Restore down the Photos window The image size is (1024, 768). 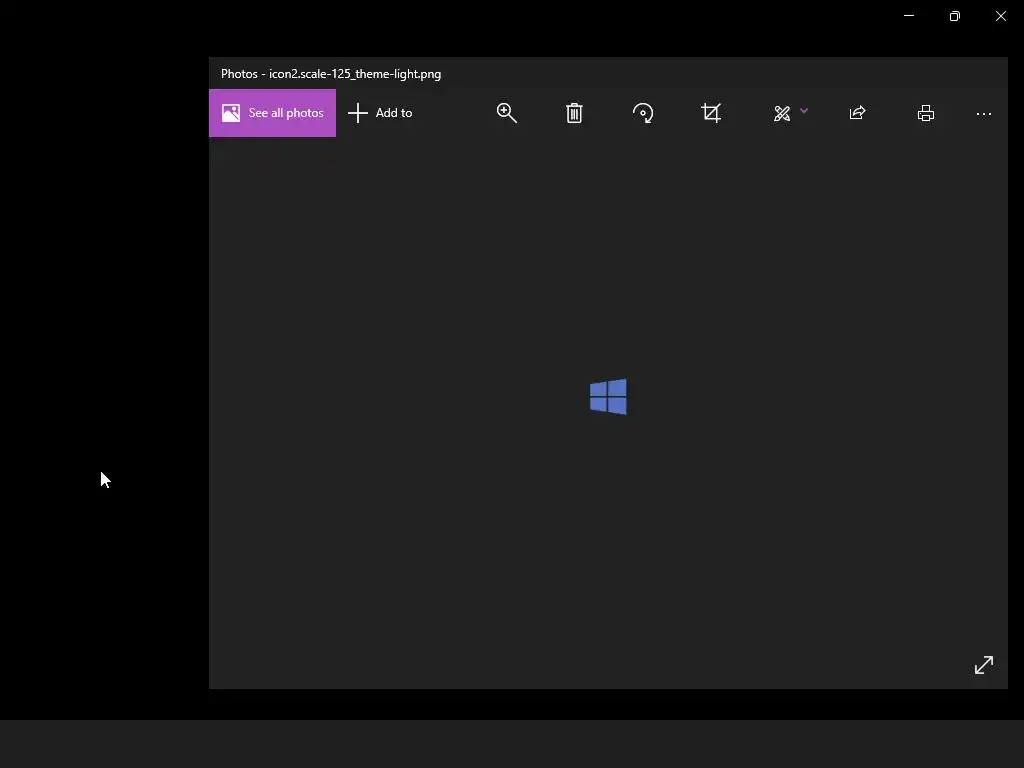tap(954, 16)
